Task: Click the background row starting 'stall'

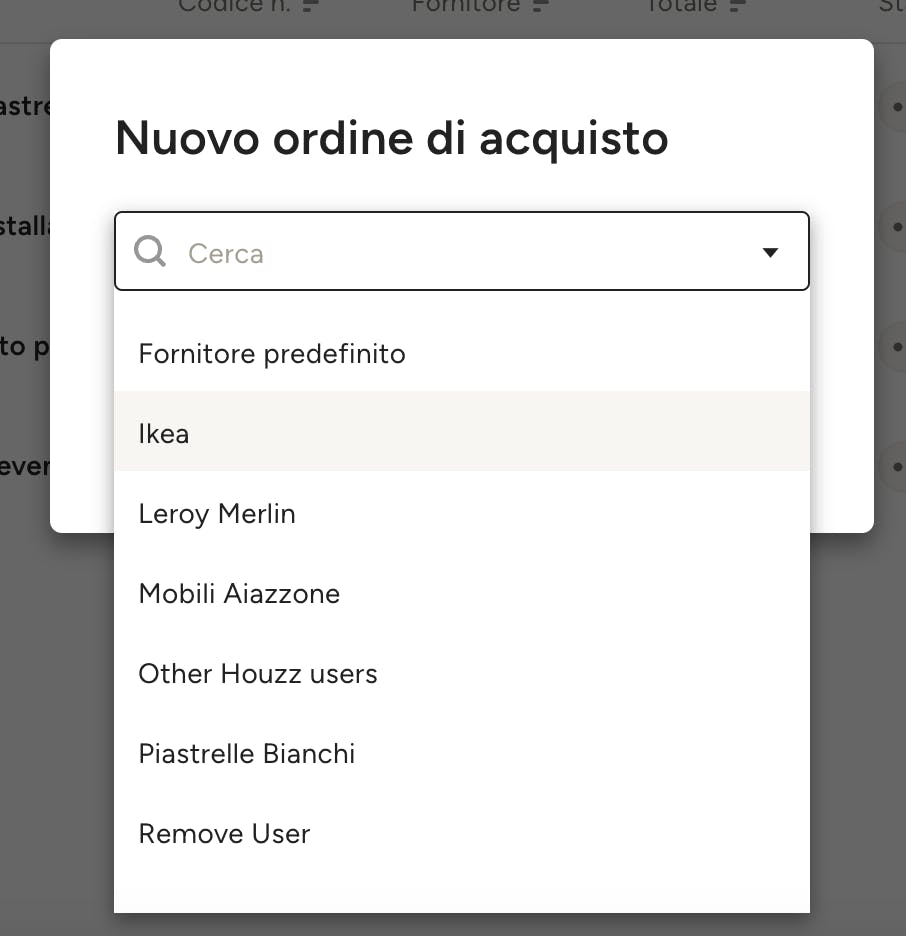Action: pos(24,226)
